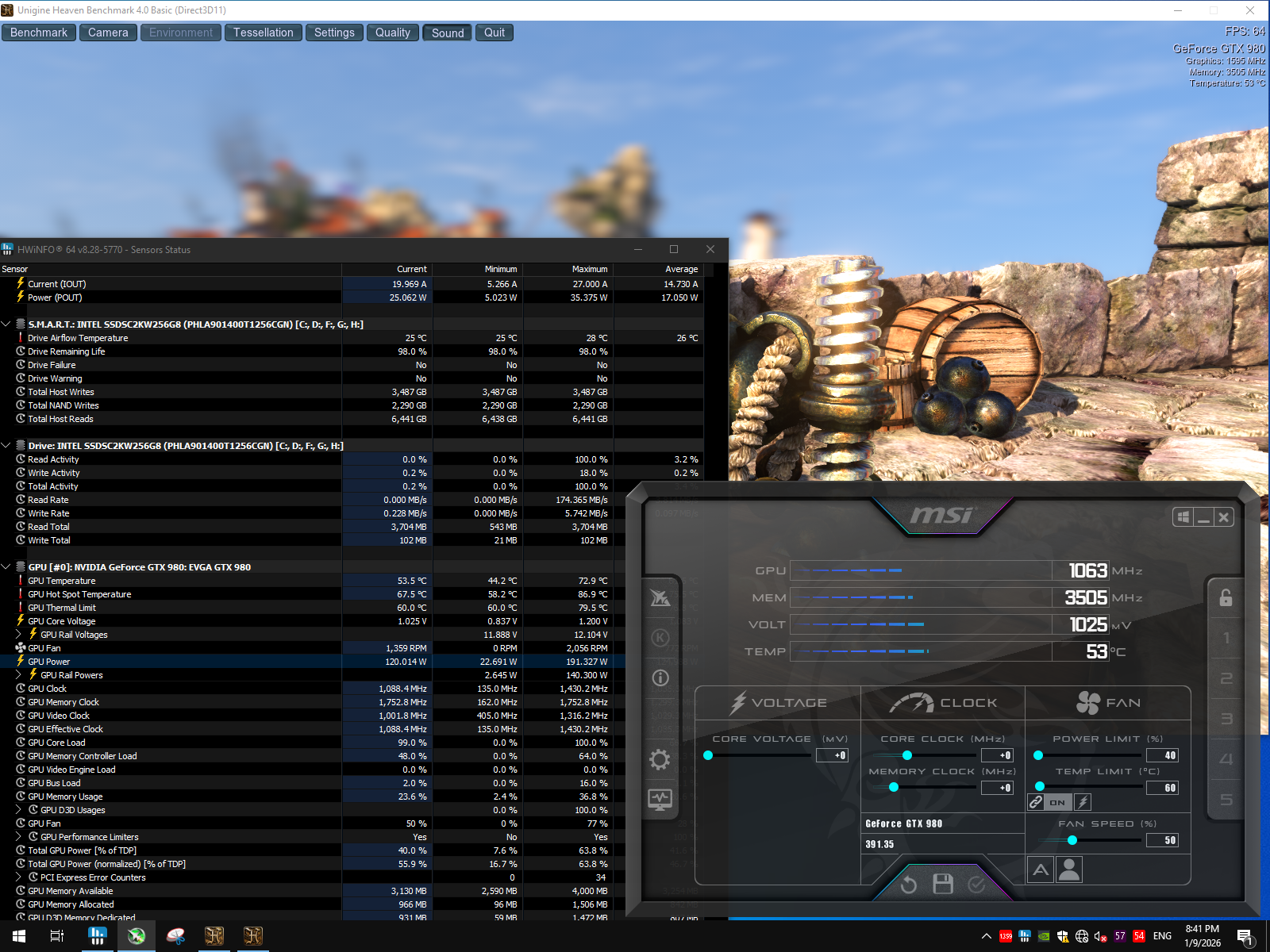Show hidden system tray icons

pyautogui.click(x=987, y=936)
